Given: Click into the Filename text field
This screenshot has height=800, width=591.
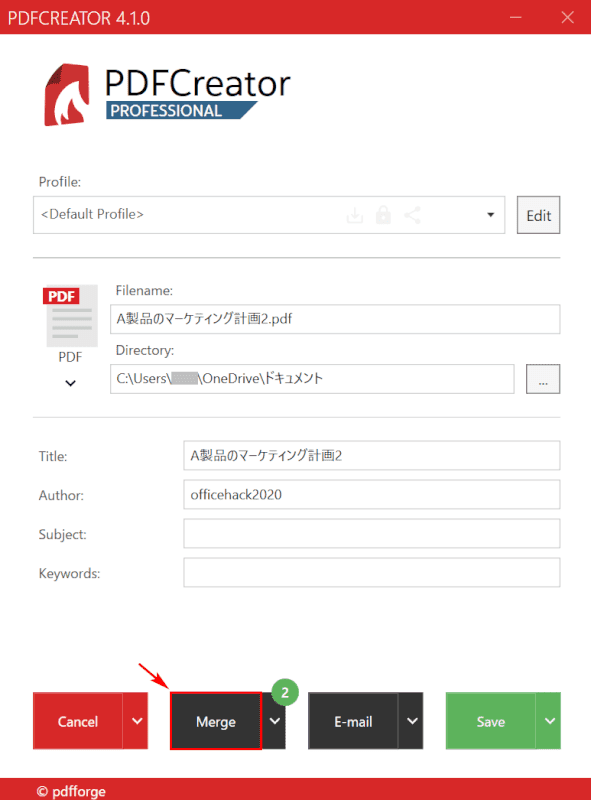Looking at the screenshot, I should point(335,319).
